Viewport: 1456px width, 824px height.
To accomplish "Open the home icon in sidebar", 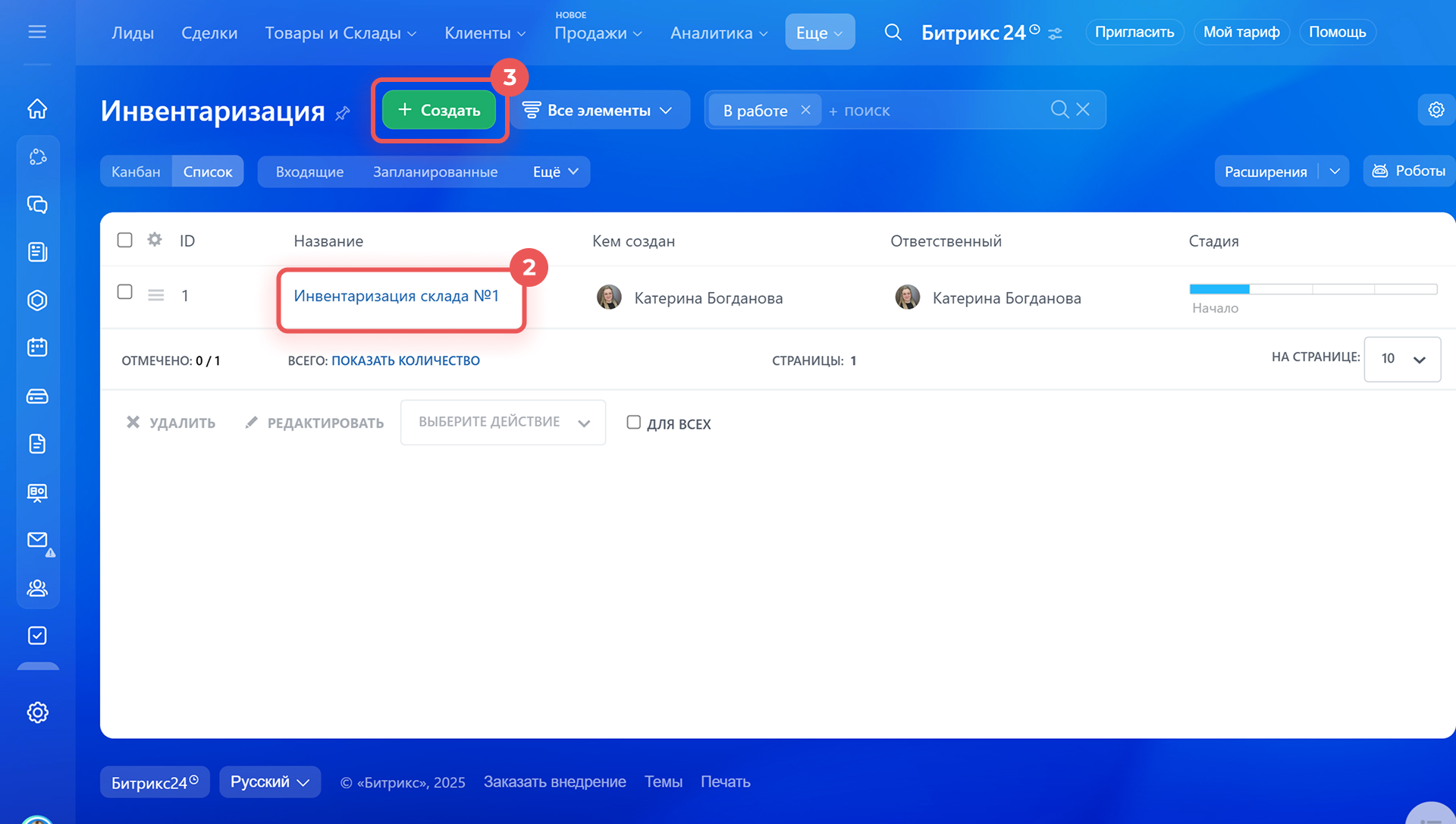I will click(37, 109).
